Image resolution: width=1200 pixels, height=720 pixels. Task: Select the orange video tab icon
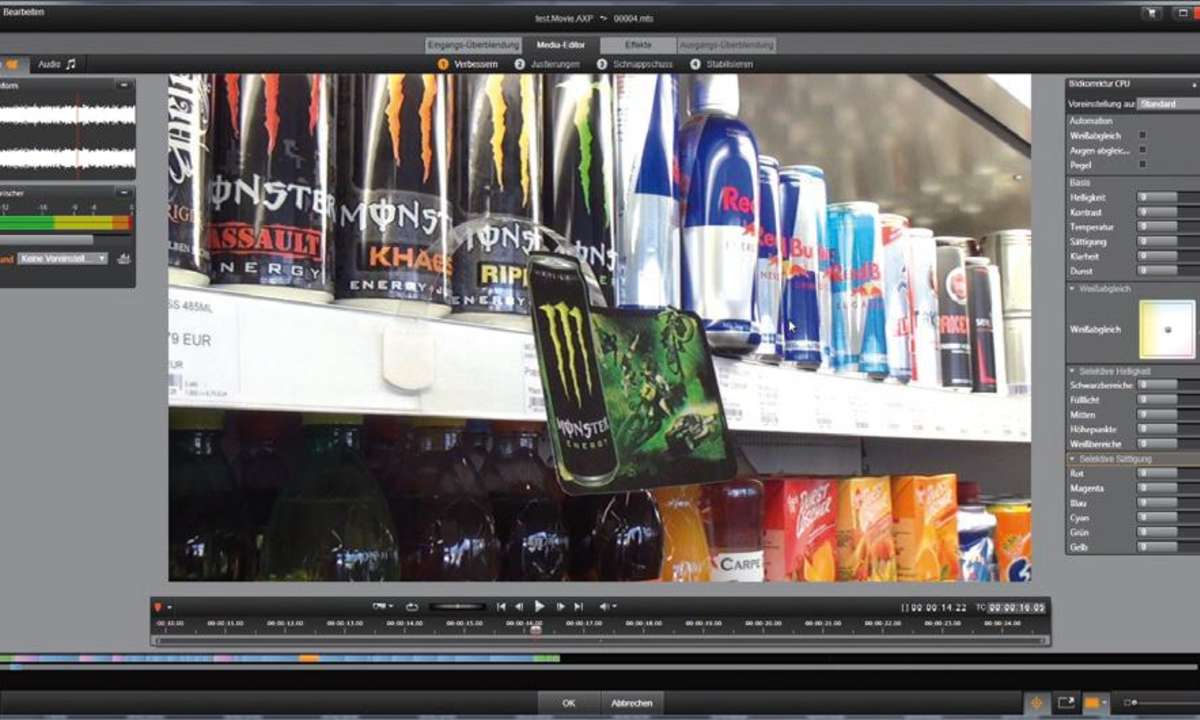[13, 64]
